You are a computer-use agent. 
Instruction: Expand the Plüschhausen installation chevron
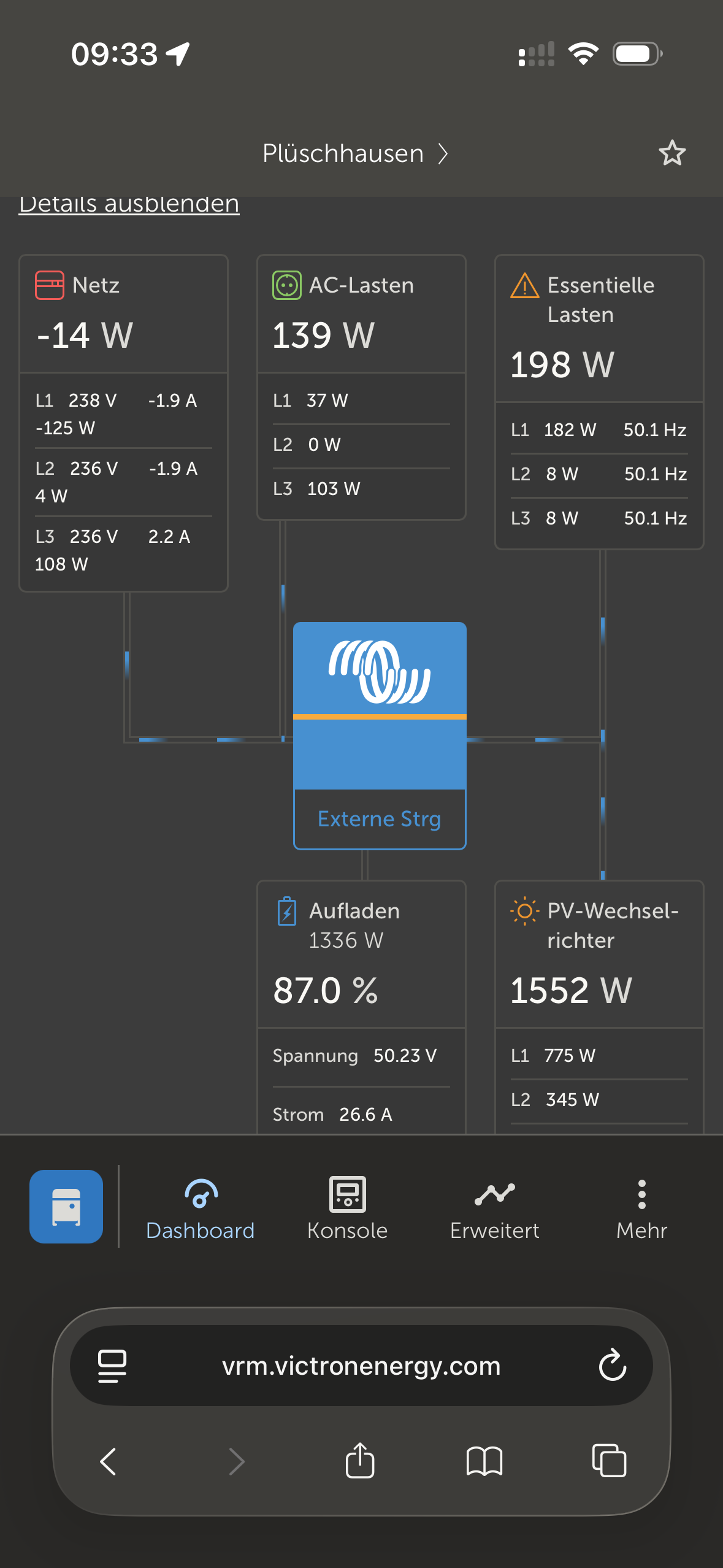tap(443, 153)
